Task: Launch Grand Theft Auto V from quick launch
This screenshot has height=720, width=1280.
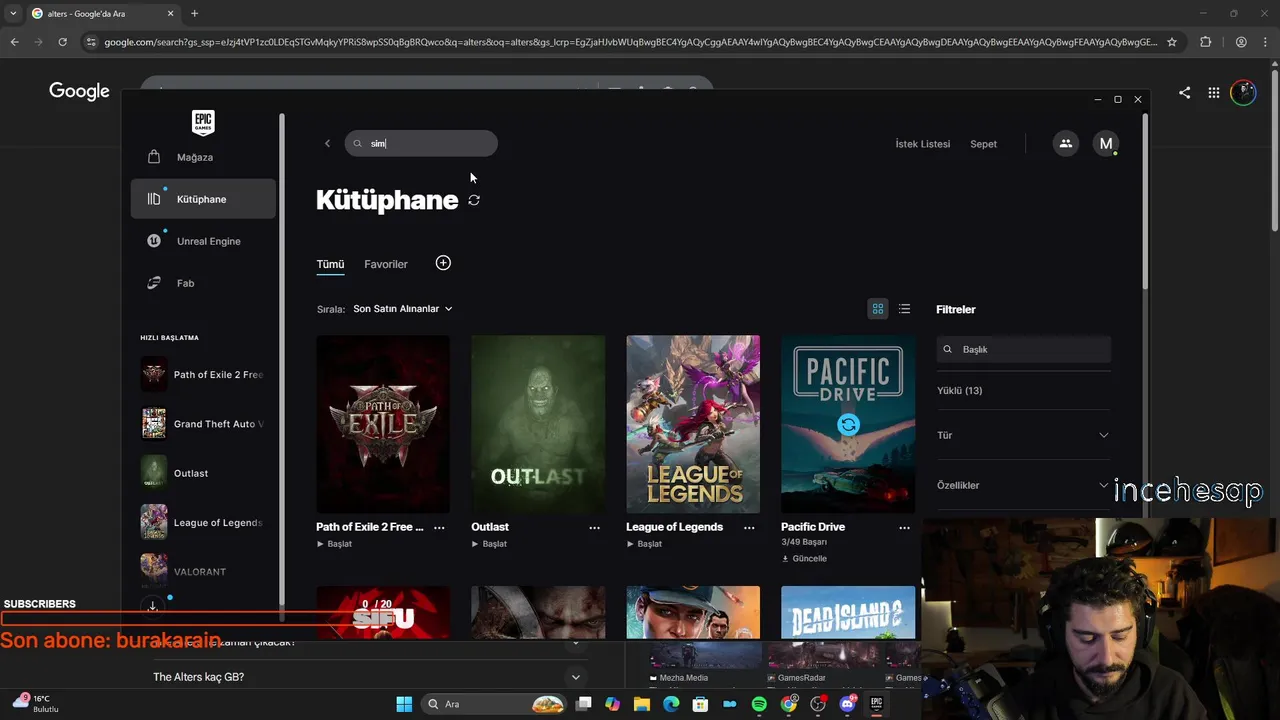Action: 203,424
